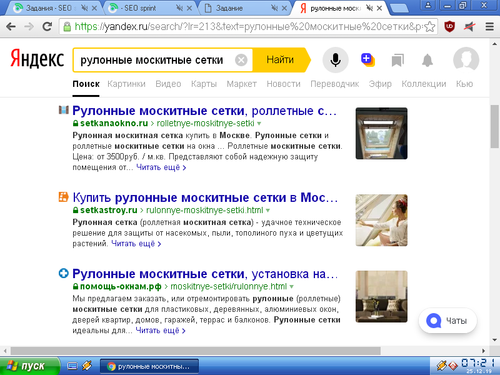500x375 pixels.
Task: Click Читать ещё under setkanaokno.ru snippet
Action: [x=161, y=167]
